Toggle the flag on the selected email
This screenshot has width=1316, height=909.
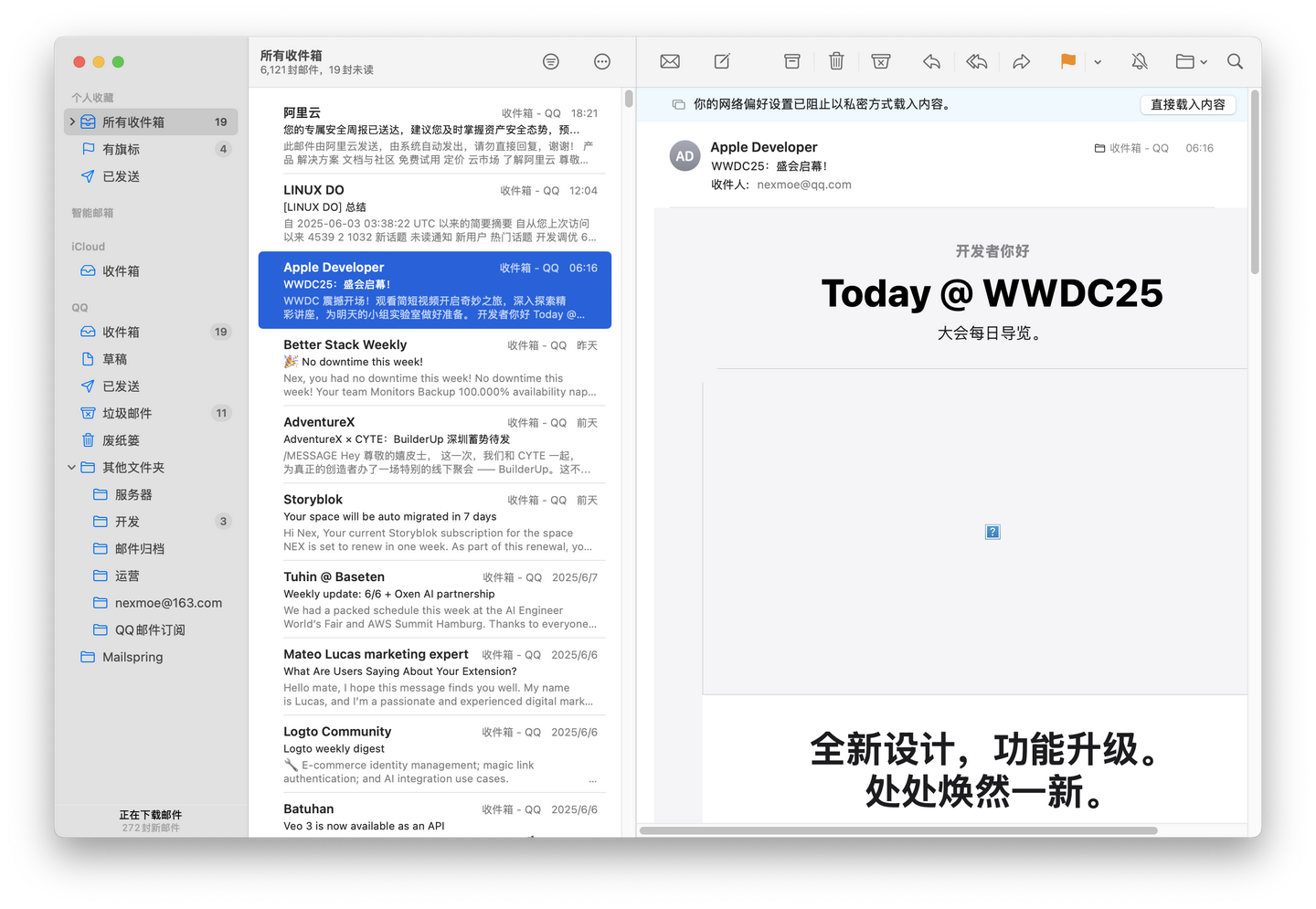tap(1067, 61)
